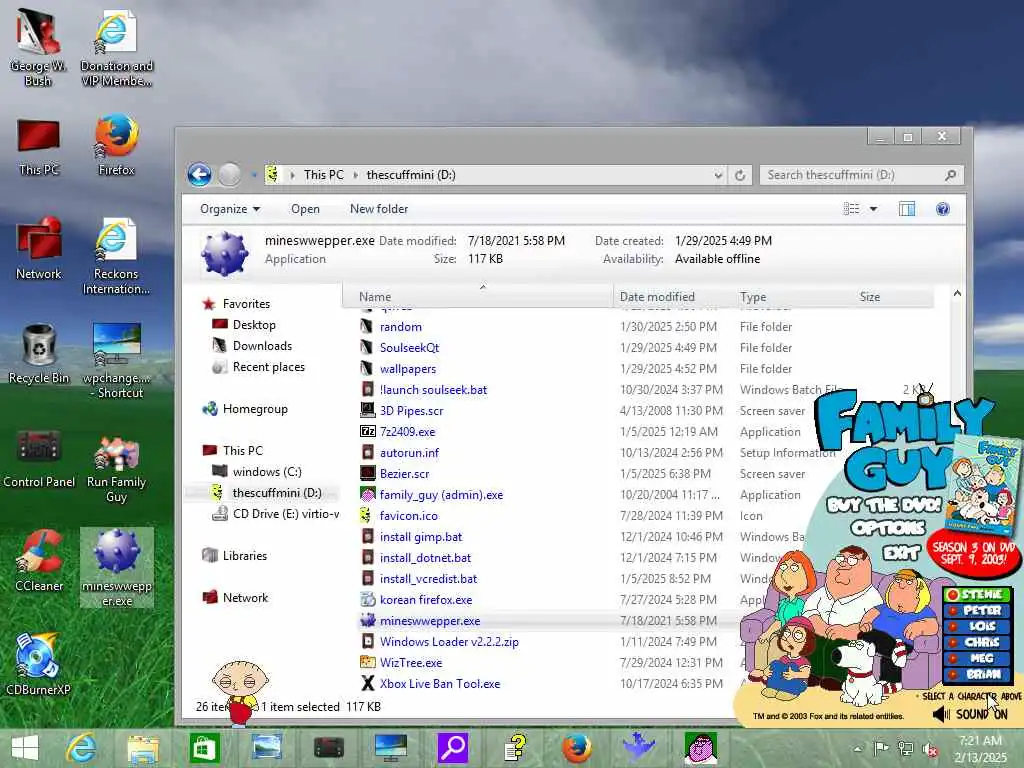The height and width of the screenshot is (768, 1024).
Task: Open Control Panel desktop icon
Action: 39,458
